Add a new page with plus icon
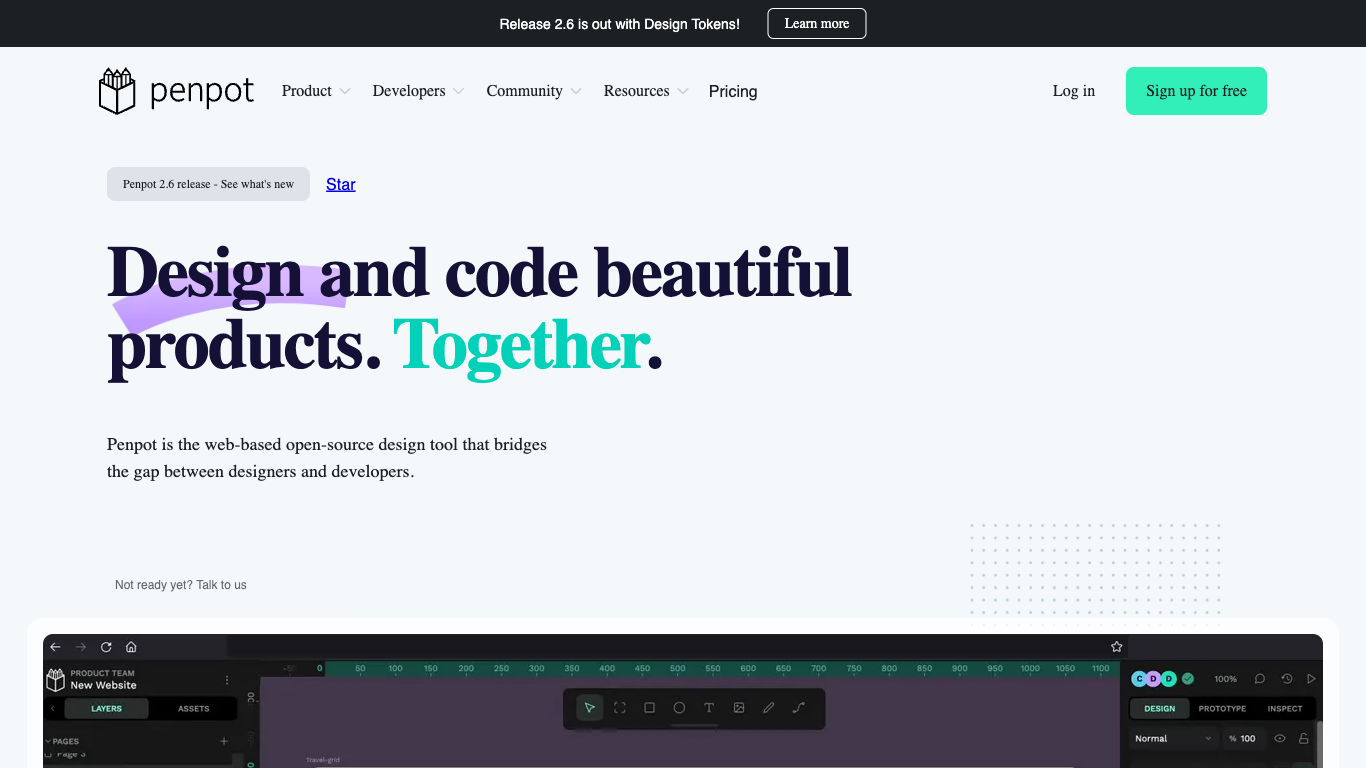The width and height of the screenshot is (1366, 768). (x=224, y=742)
